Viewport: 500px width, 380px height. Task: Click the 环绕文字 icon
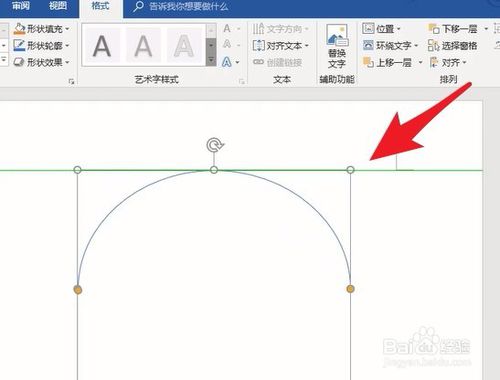click(368, 45)
